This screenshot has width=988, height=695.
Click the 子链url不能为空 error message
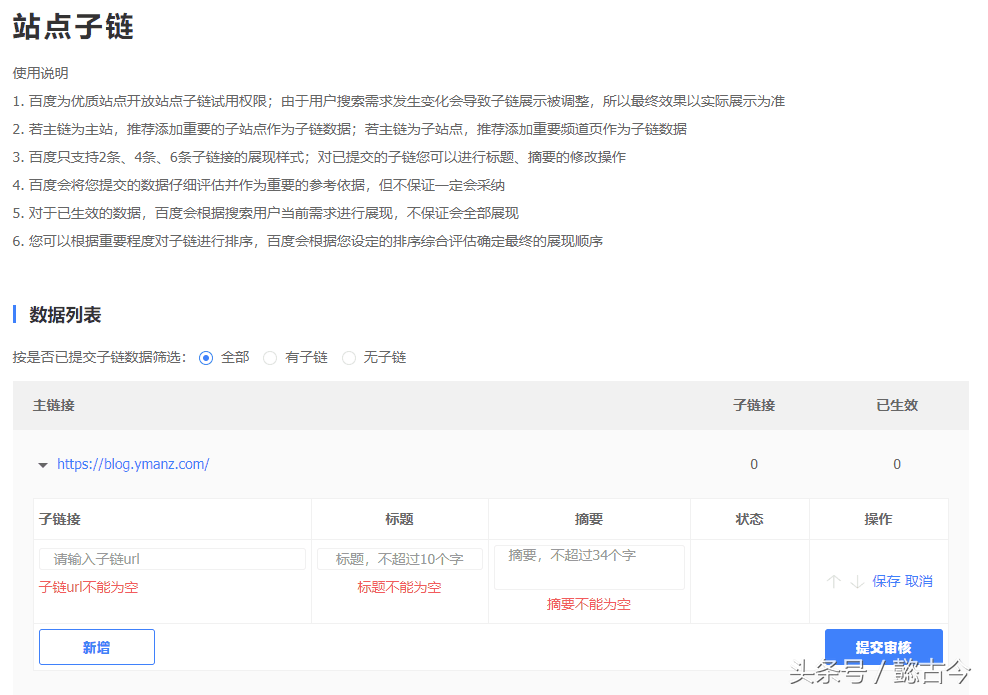pyautogui.click(x=88, y=587)
